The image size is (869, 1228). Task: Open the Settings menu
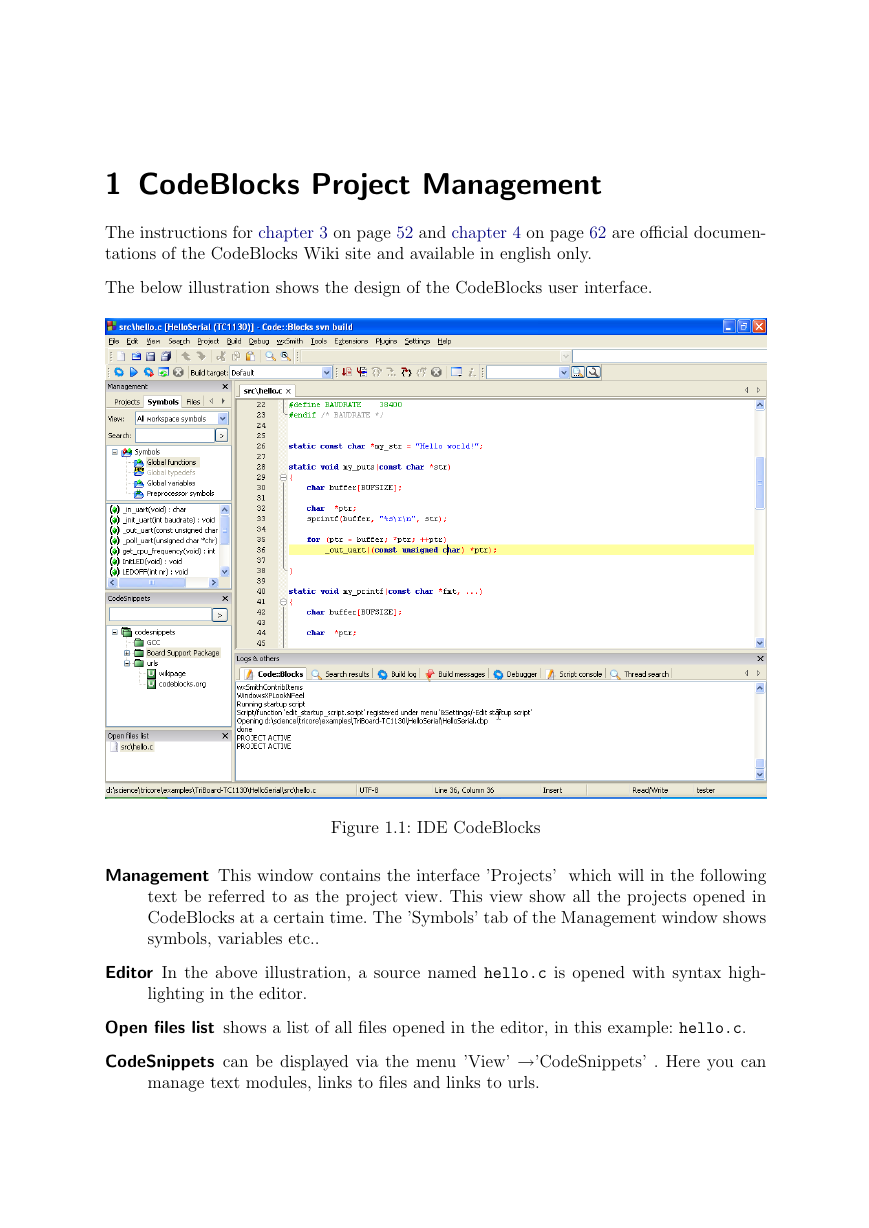pyautogui.click(x=417, y=341)
